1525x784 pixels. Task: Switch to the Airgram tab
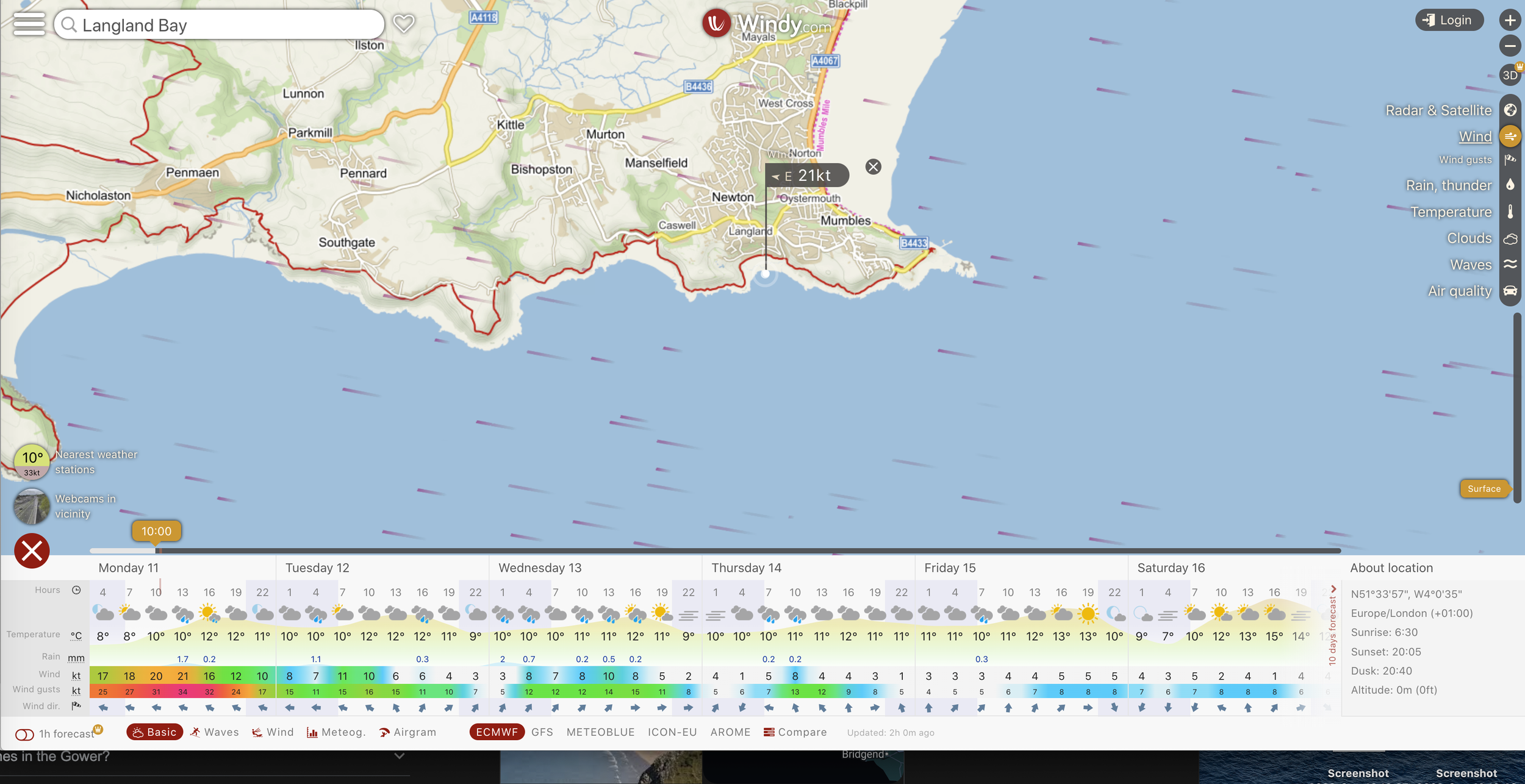(407, 732)
